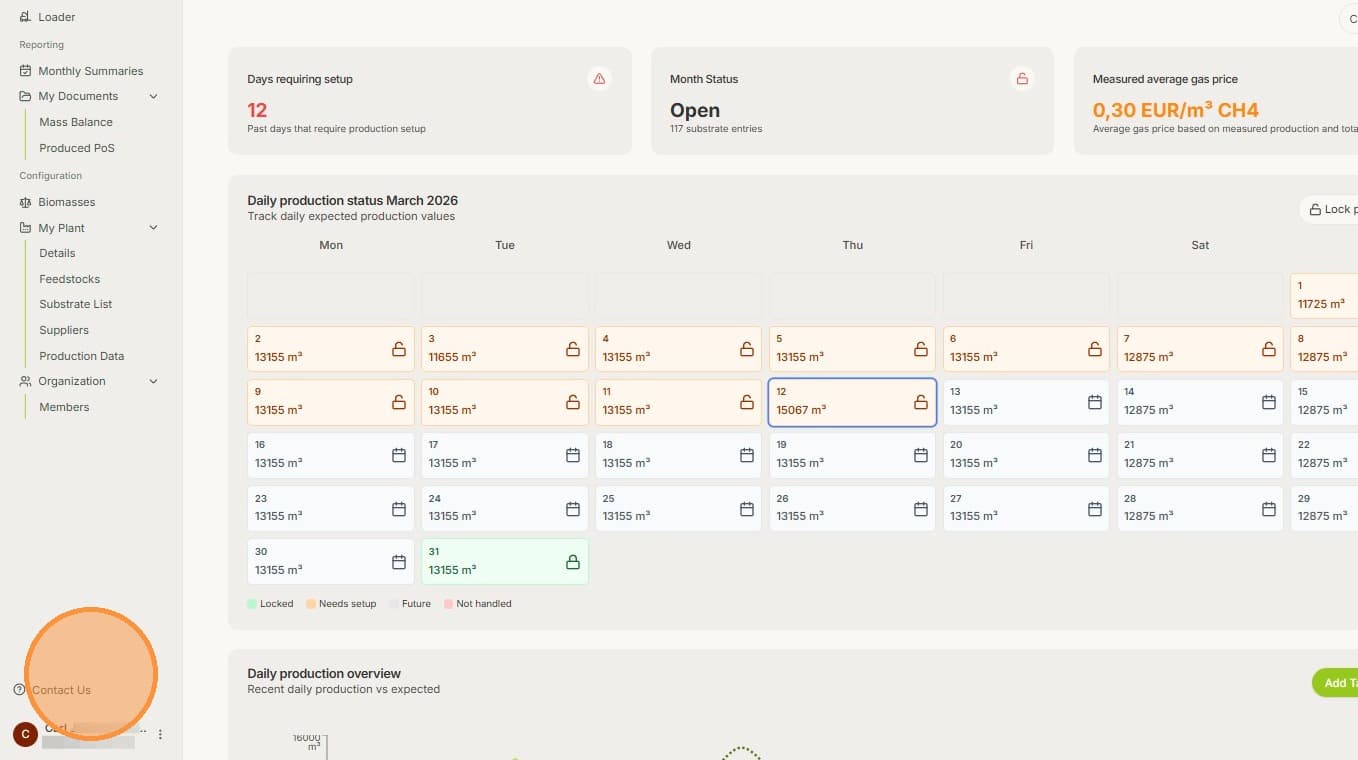Select day 23 cell in the calendar
Viewport: 1358px width, 760px height.
(331, 509)
